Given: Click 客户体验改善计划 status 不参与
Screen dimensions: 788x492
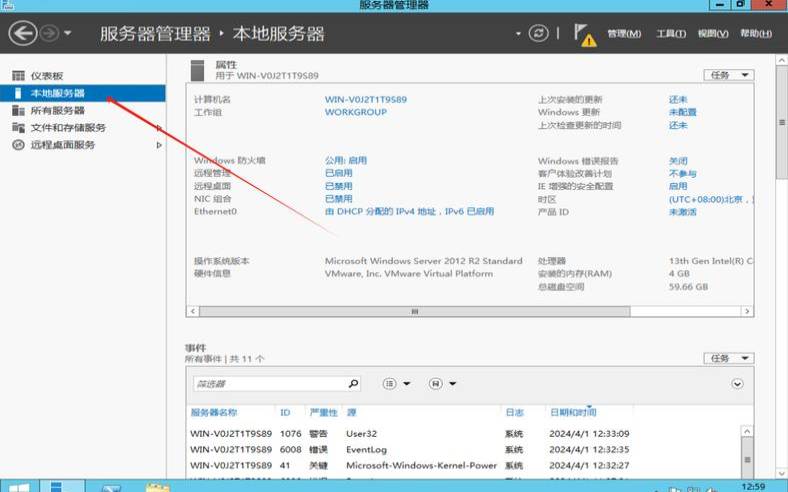Looking at the screenshot, I should click(682, 173).
